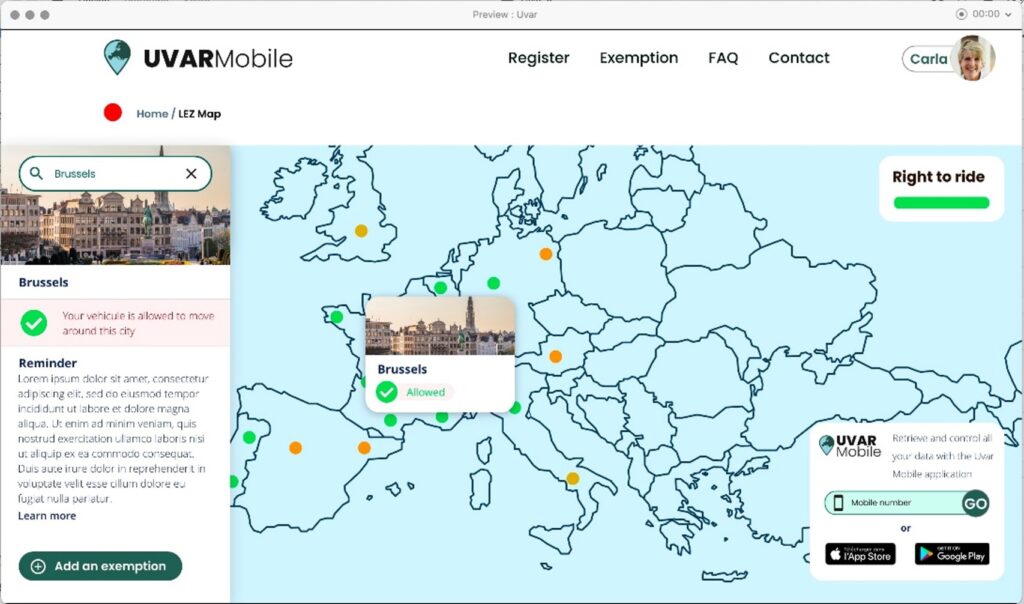Go back via the Home breadcrumb
Viewport: 1024px width, 604px height.
pyautogui.click(x=152, y=114)
